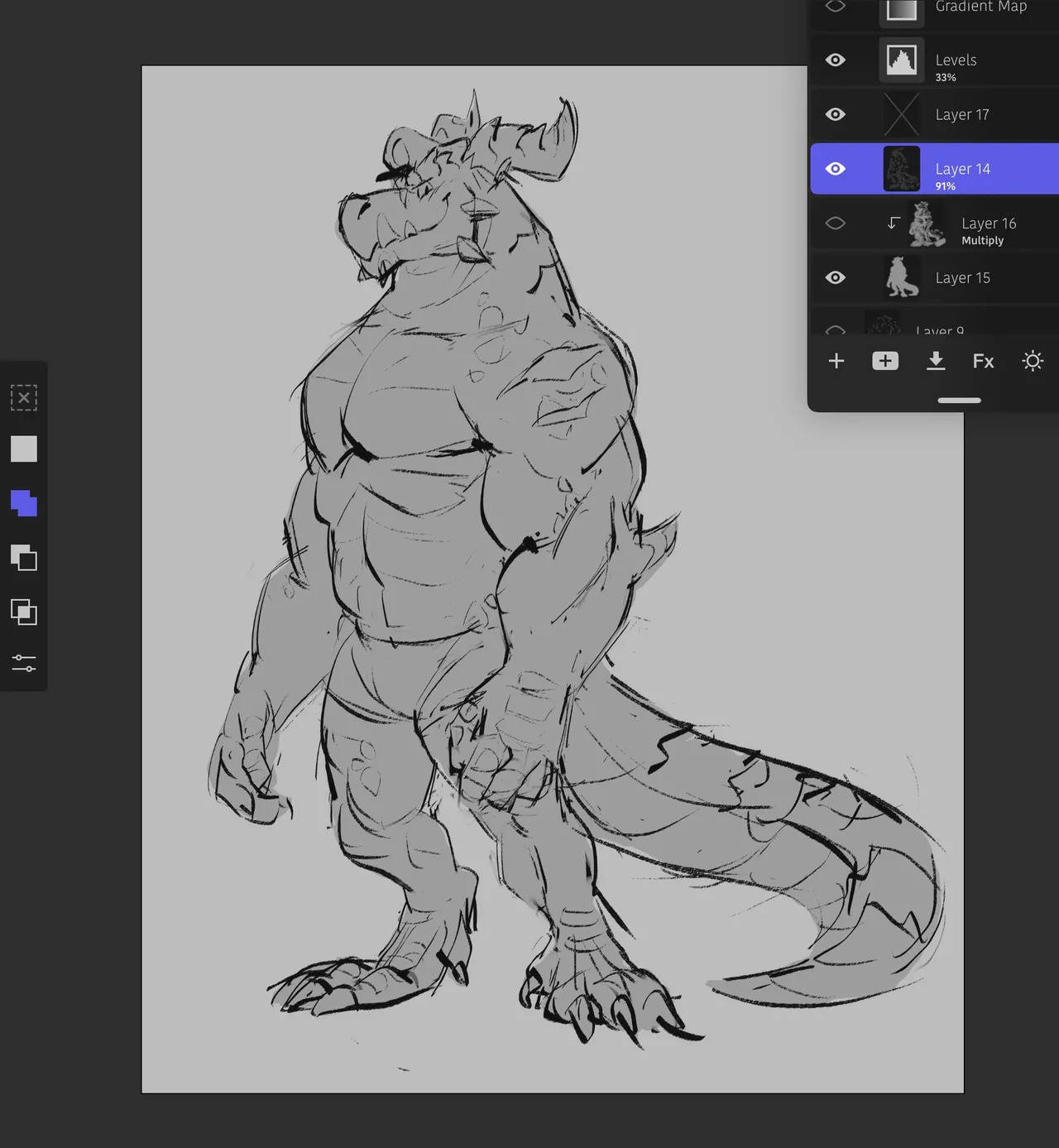This screenshot has height=1148, width=1059.
Task: Click the brightness sun adjustment icon
Action: pos(1033,361)
